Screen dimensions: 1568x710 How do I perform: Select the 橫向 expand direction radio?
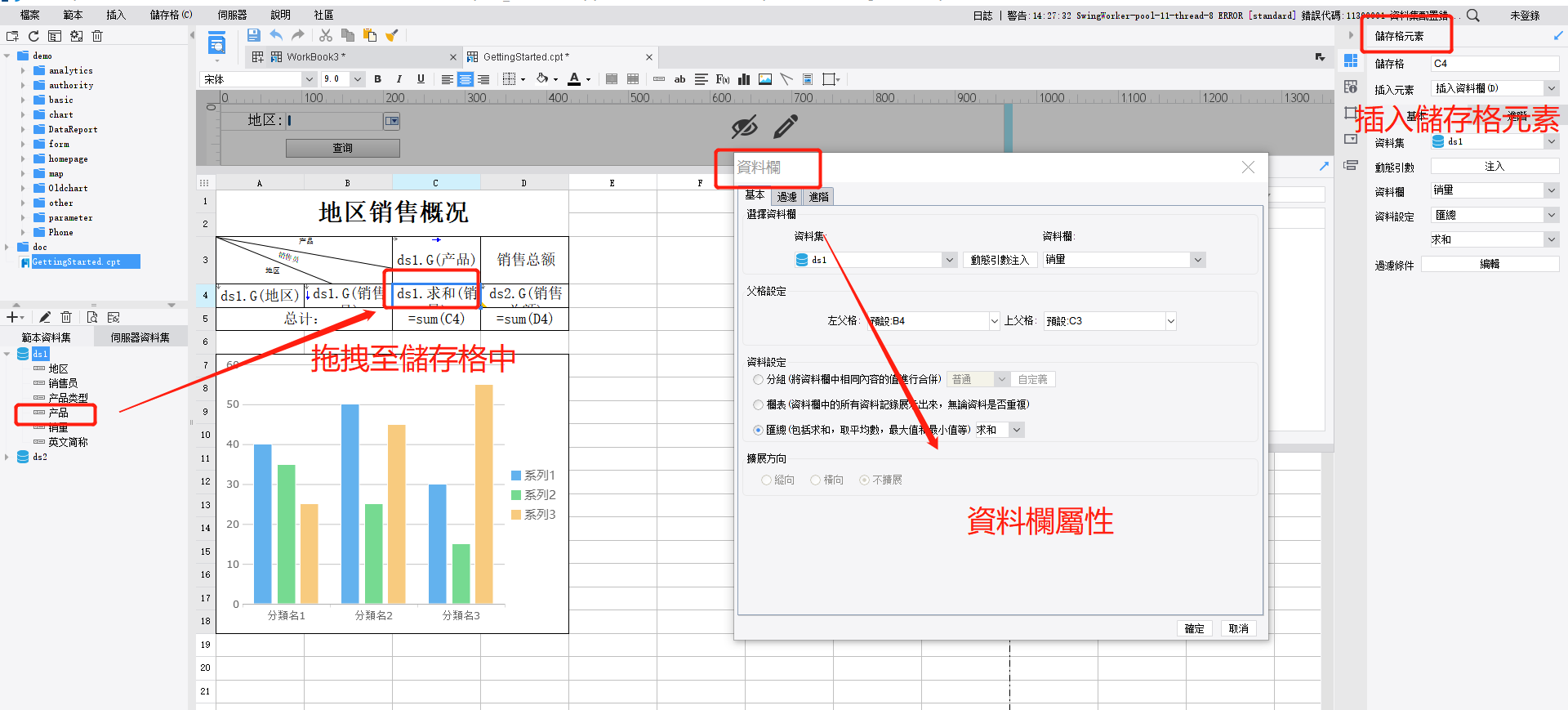(x=815, y=480)
